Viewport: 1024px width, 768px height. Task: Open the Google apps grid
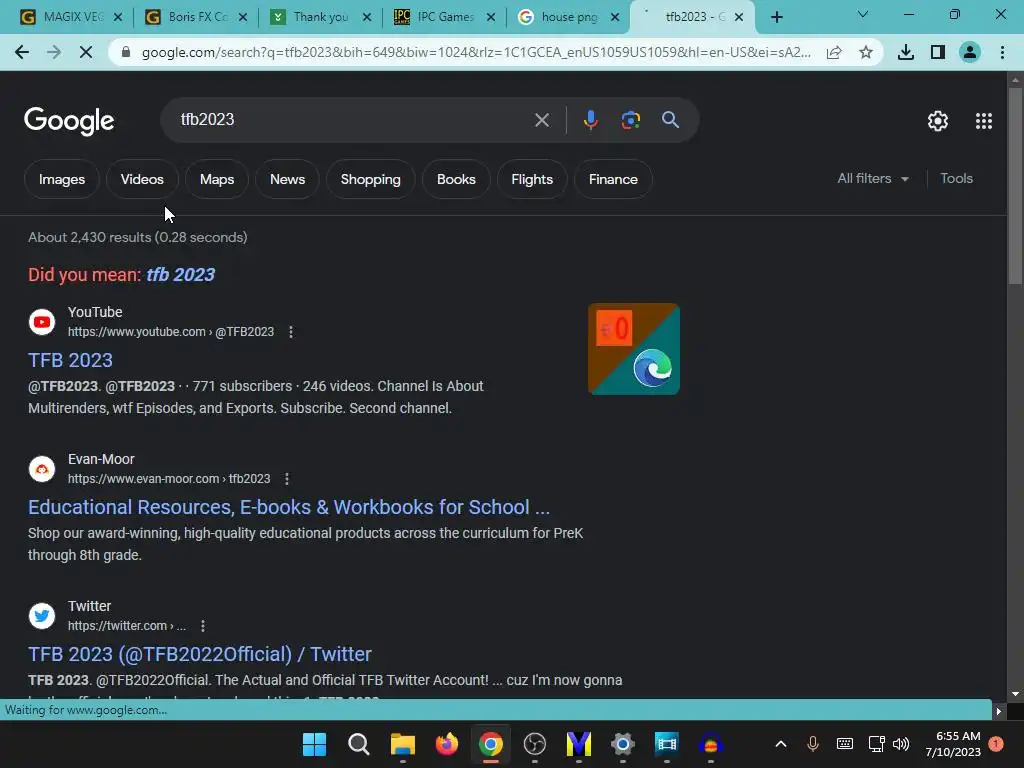pyautogui.click(x=984, y=121)
